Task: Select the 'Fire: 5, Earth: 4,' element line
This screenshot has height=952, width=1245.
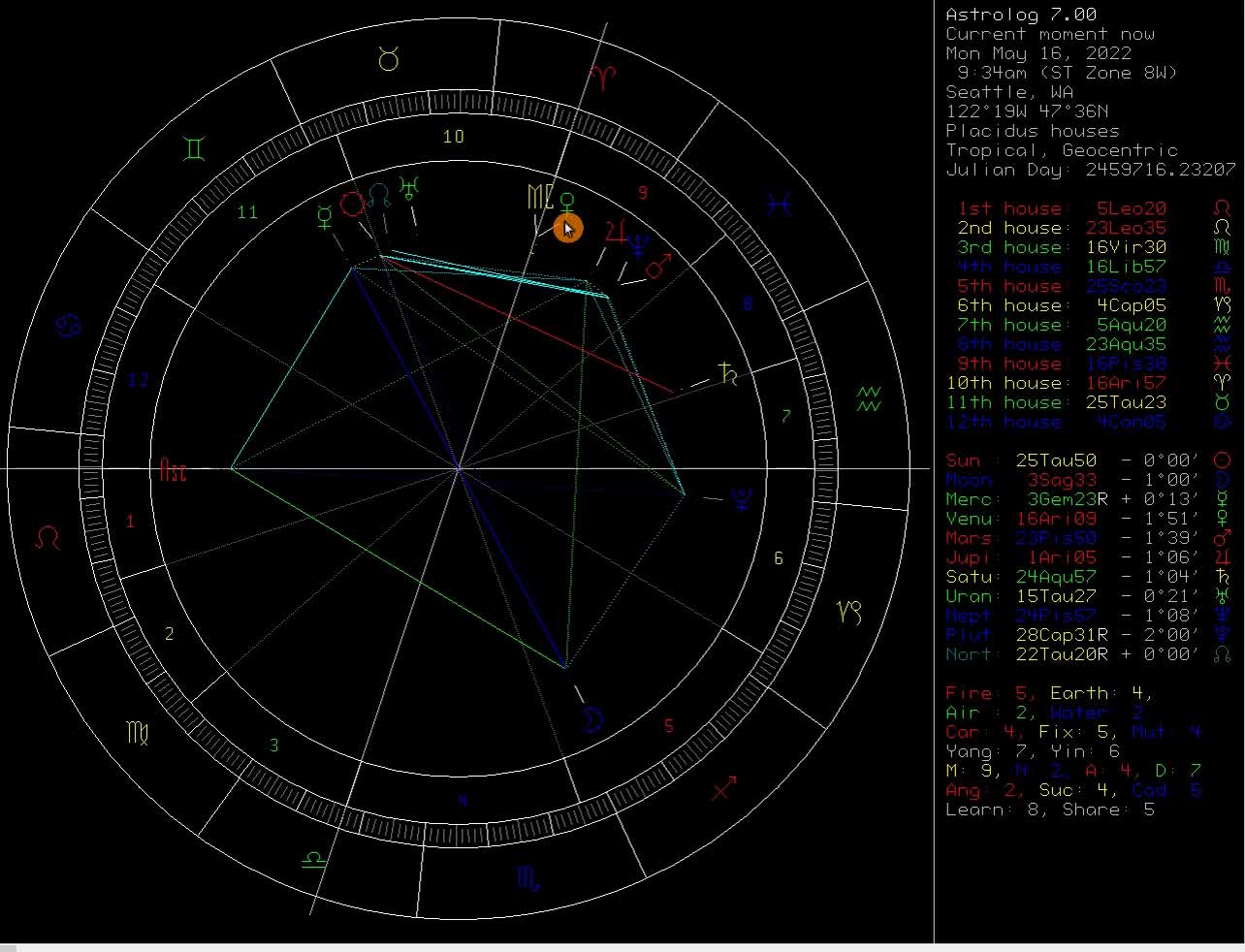Action: point(1050,693)
